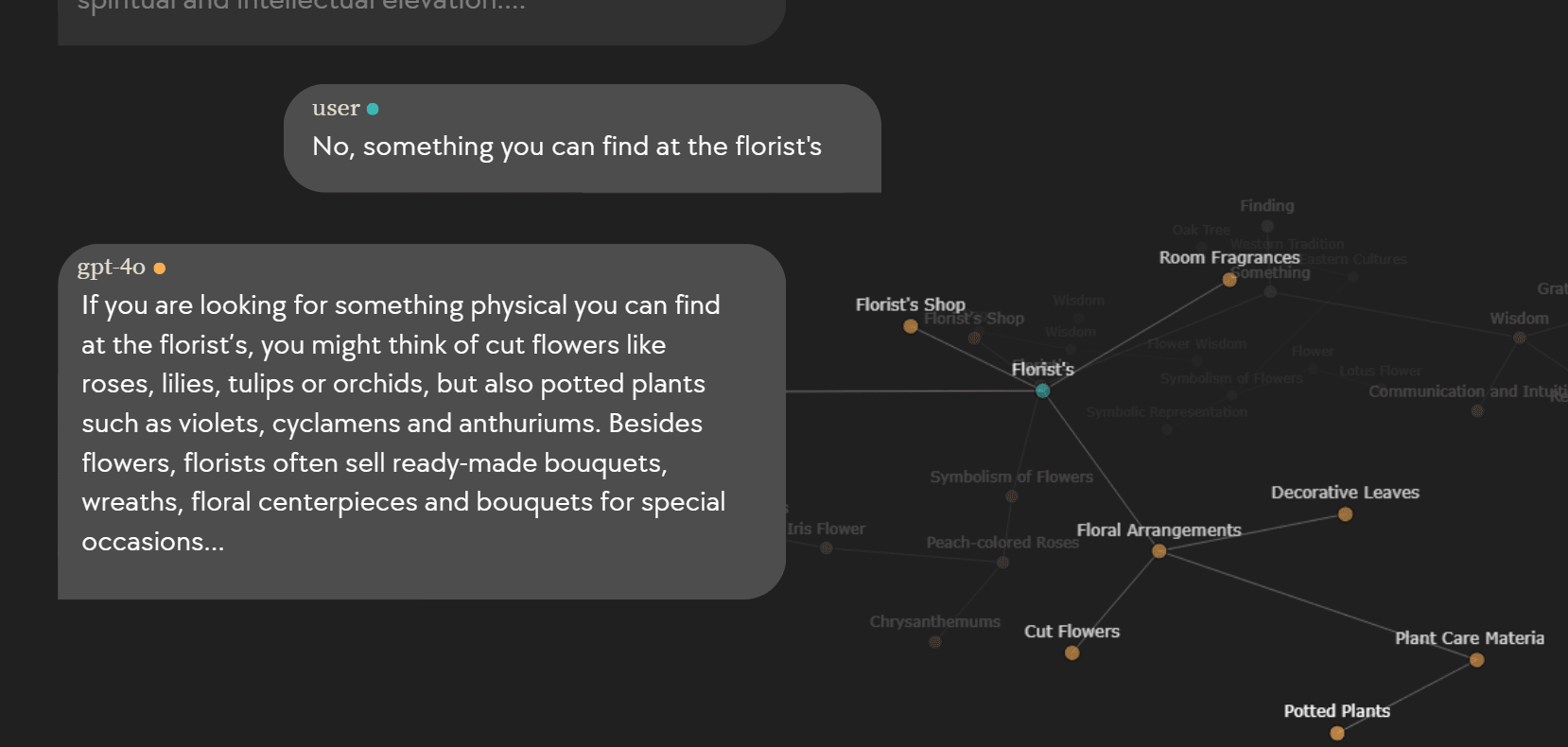Click the Plant Care Materia node
Viewport: 1568px width, 747px height.
1476,660
